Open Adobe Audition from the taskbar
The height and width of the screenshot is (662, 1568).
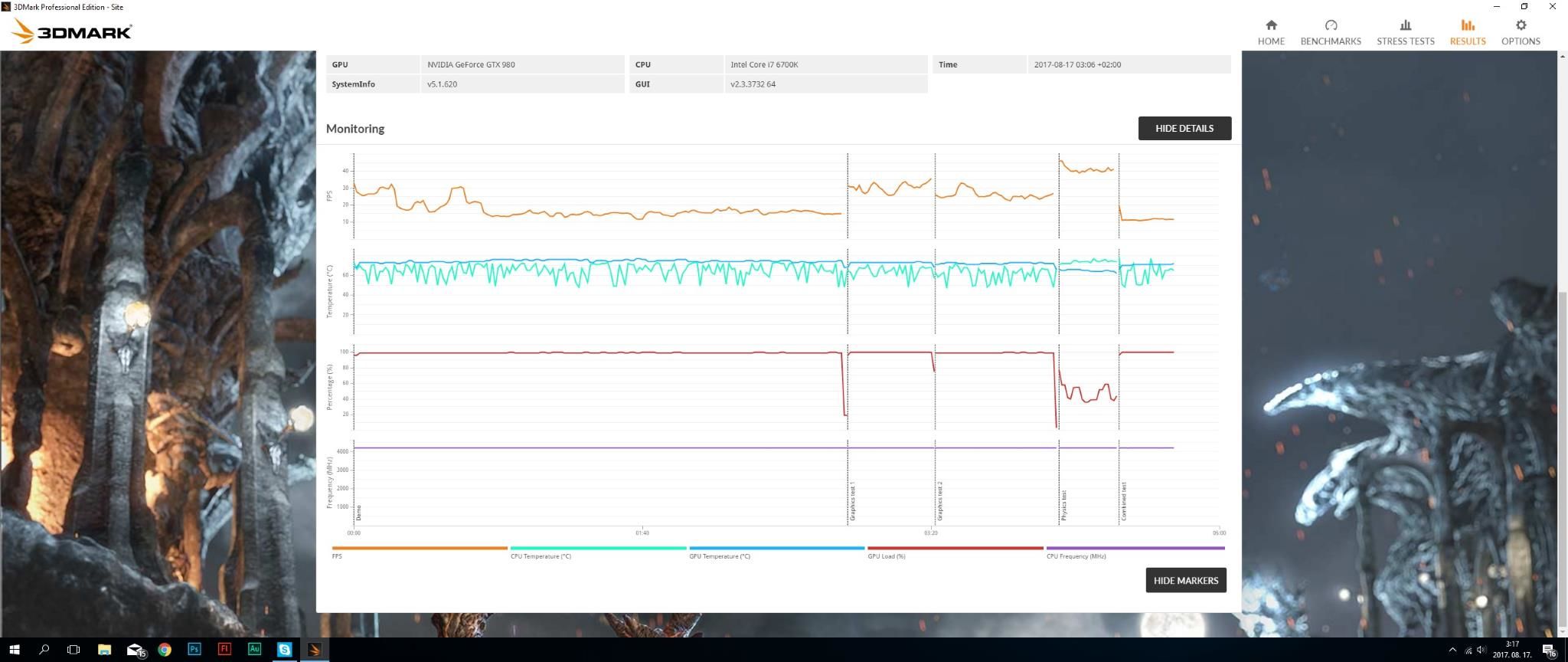pos(254,649)
